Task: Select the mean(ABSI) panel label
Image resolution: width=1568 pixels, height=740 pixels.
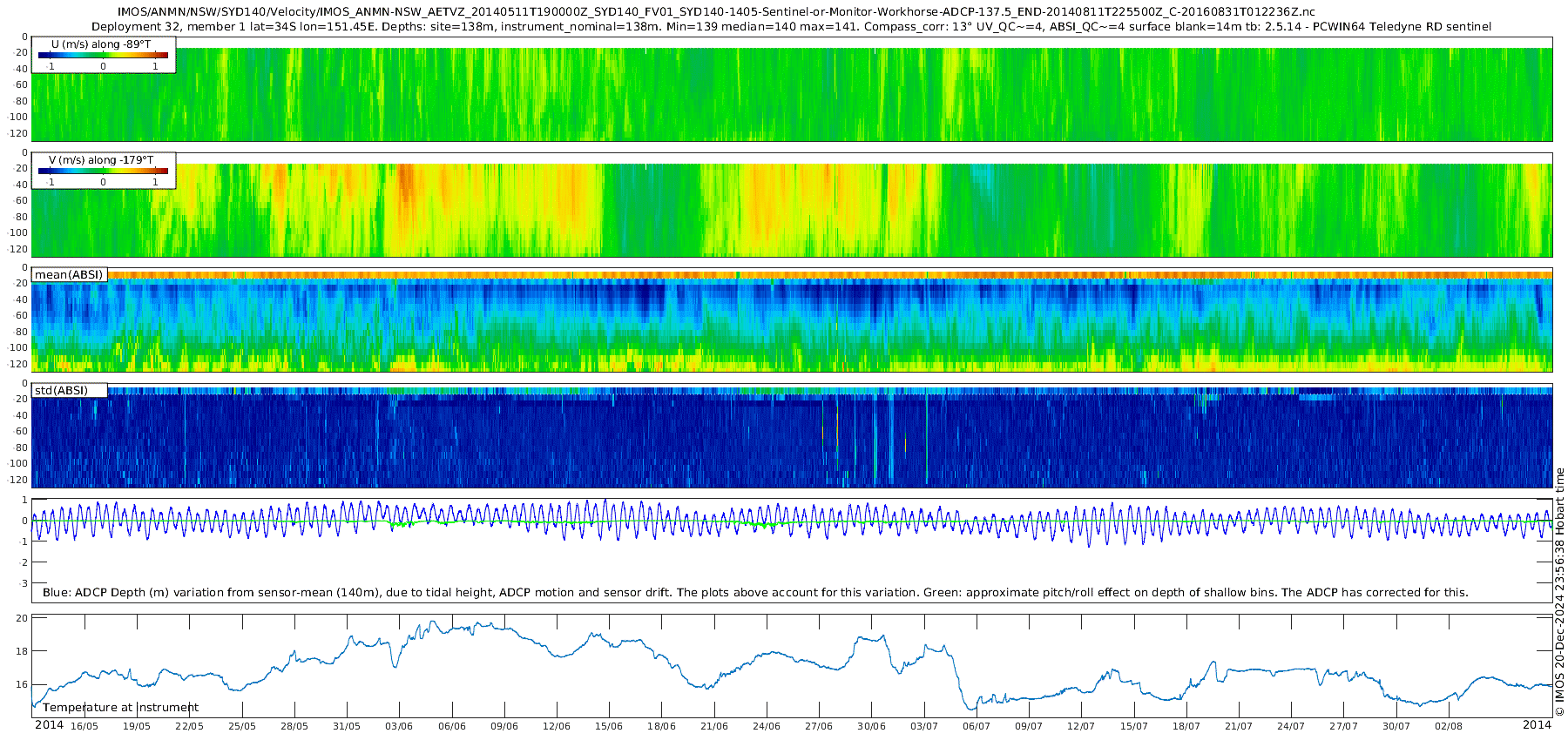Action: point(69,275)
